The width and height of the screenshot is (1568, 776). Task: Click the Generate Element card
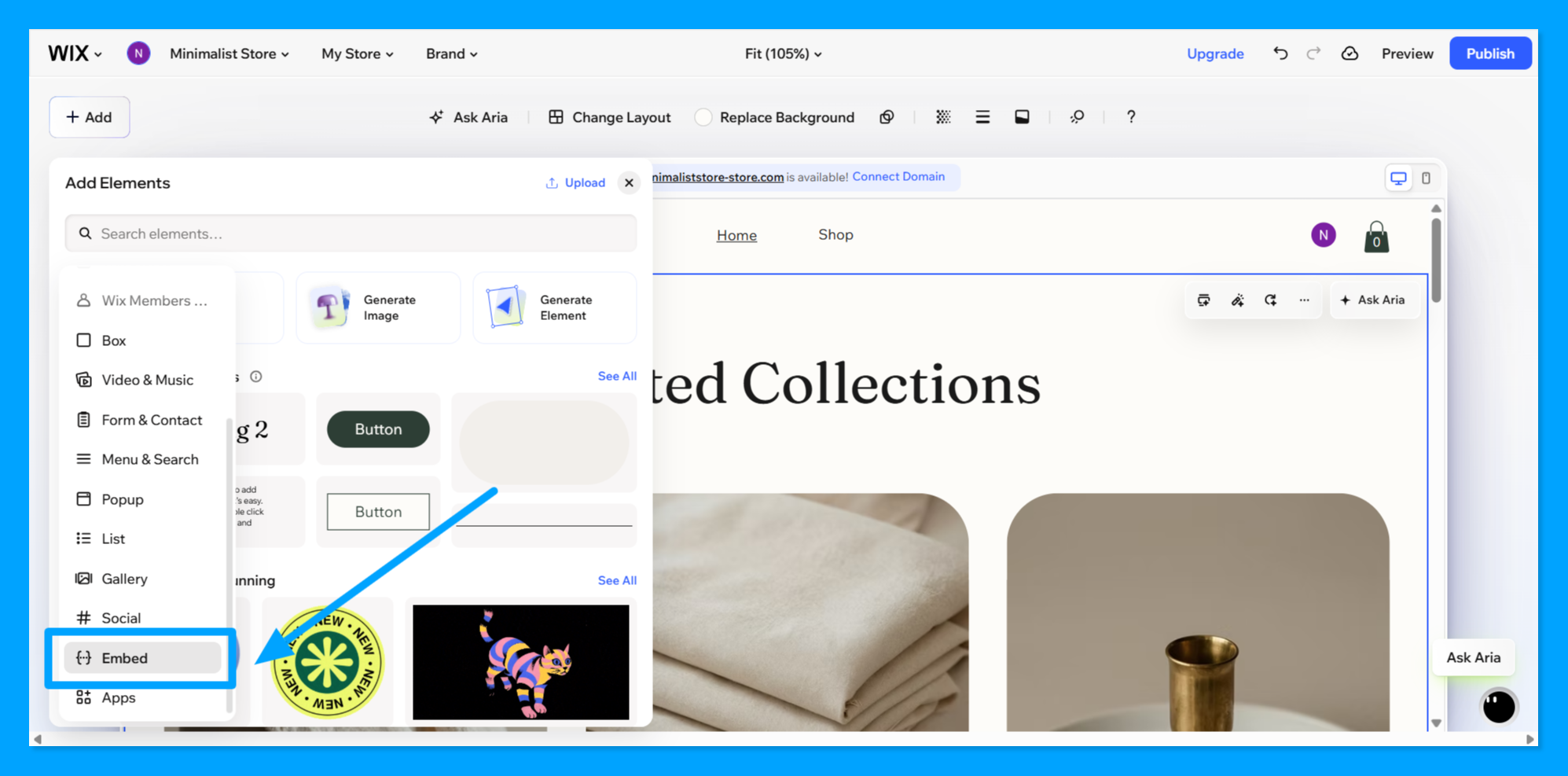tap(555, 308)
